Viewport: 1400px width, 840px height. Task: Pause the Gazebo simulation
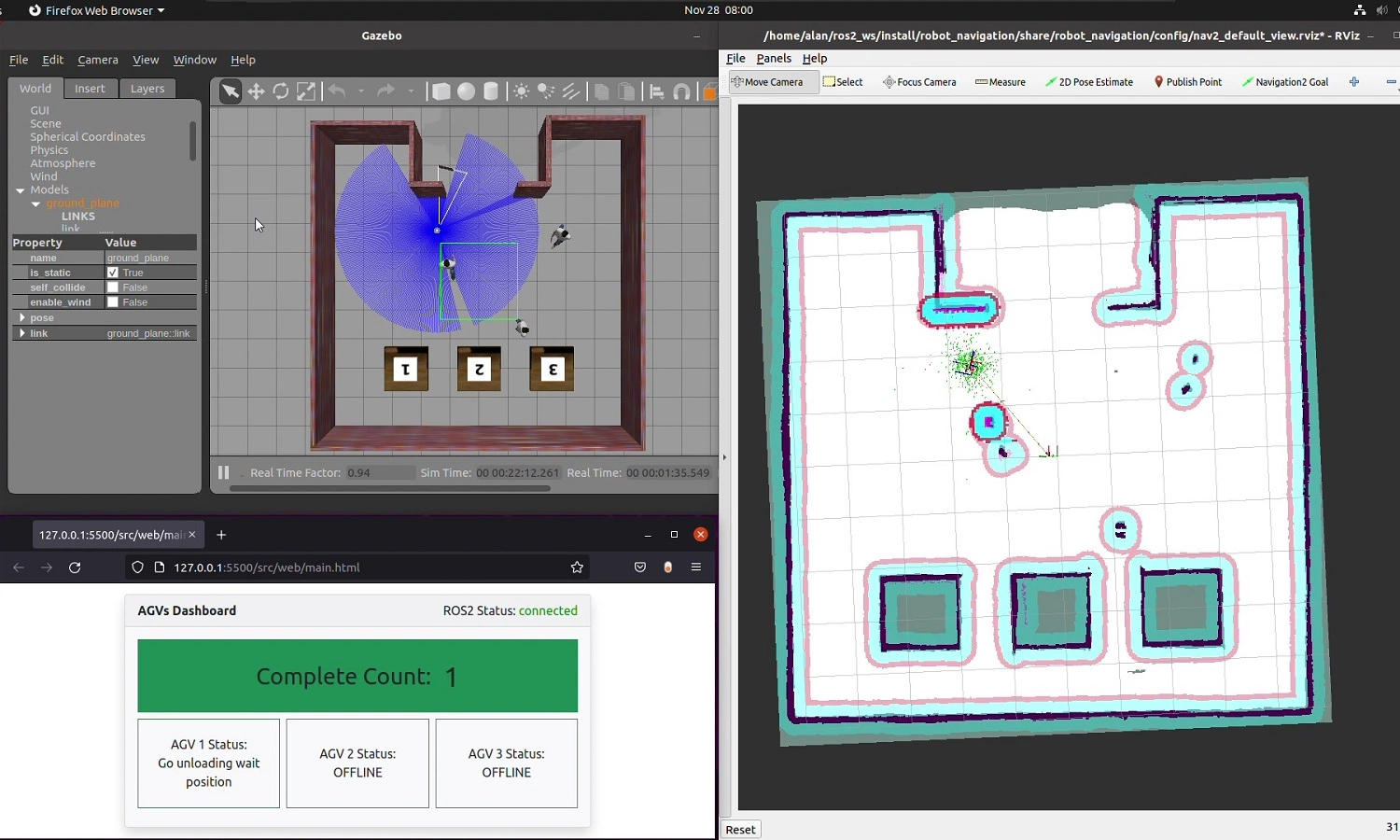tap(224, 472)
